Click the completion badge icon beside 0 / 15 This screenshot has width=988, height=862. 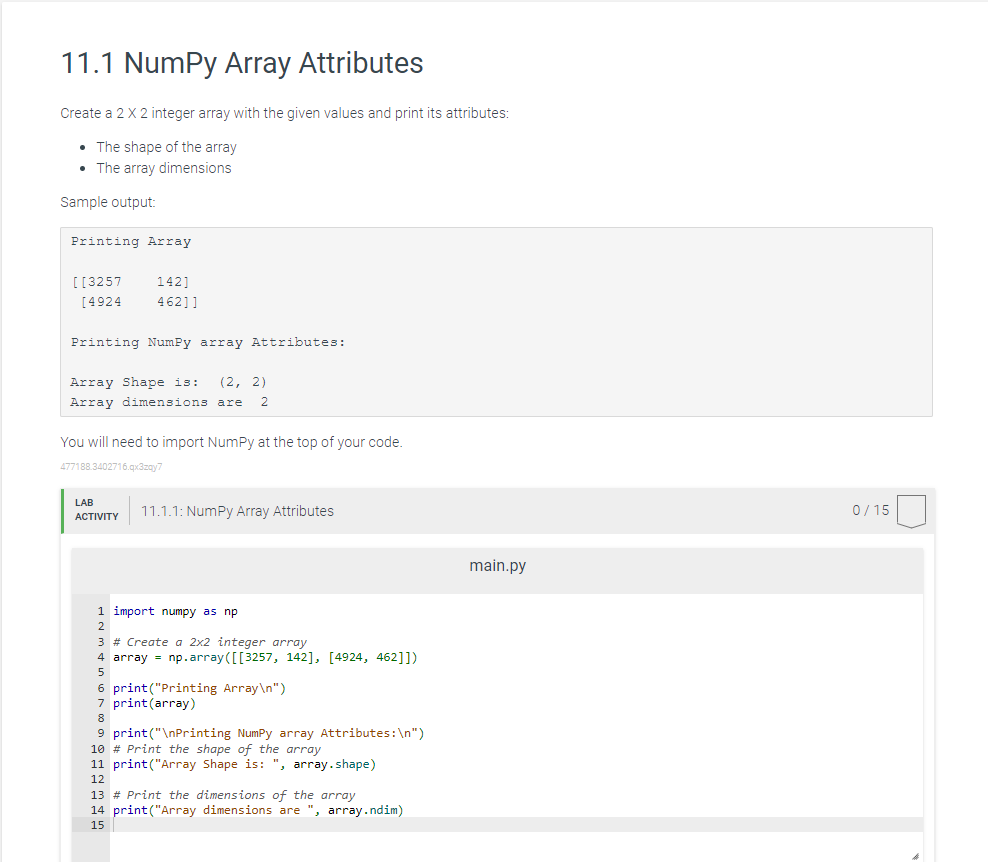click(x=911, y=511)
